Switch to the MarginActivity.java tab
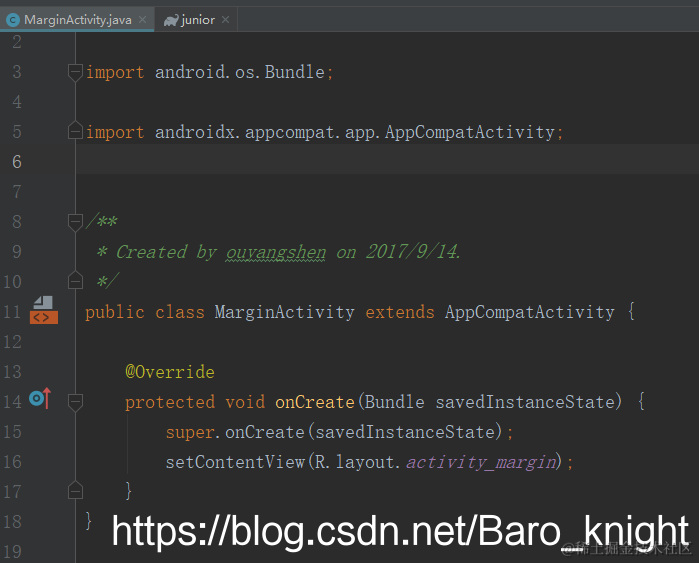Image resolution: width=699 pixels, height=563 pixels. coord(77,20)
